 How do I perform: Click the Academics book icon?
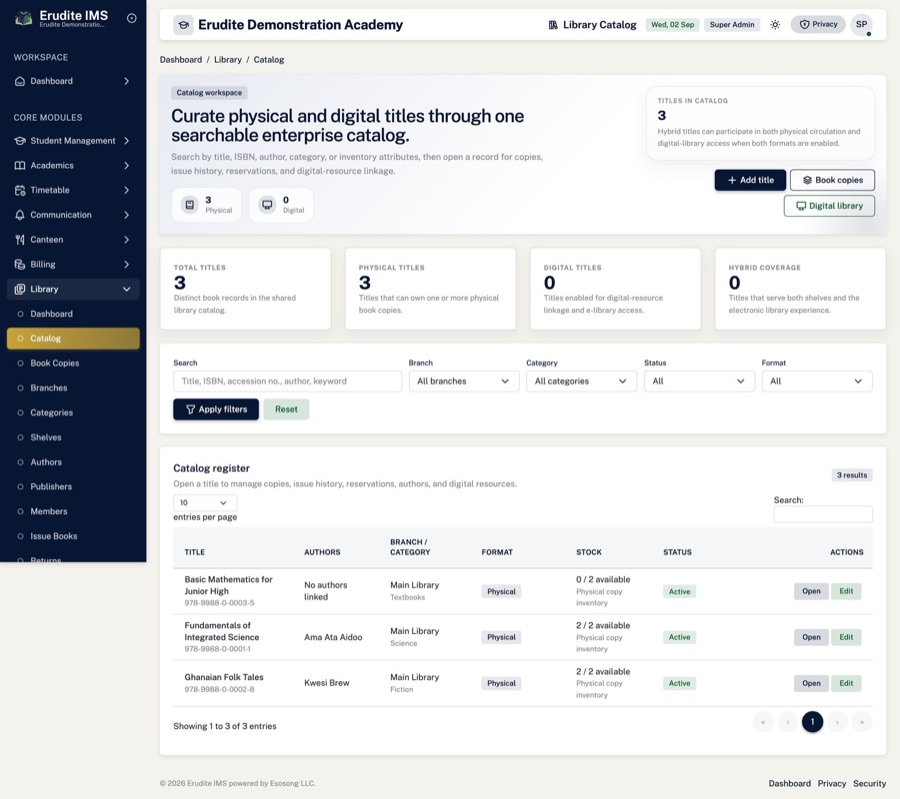20,165
